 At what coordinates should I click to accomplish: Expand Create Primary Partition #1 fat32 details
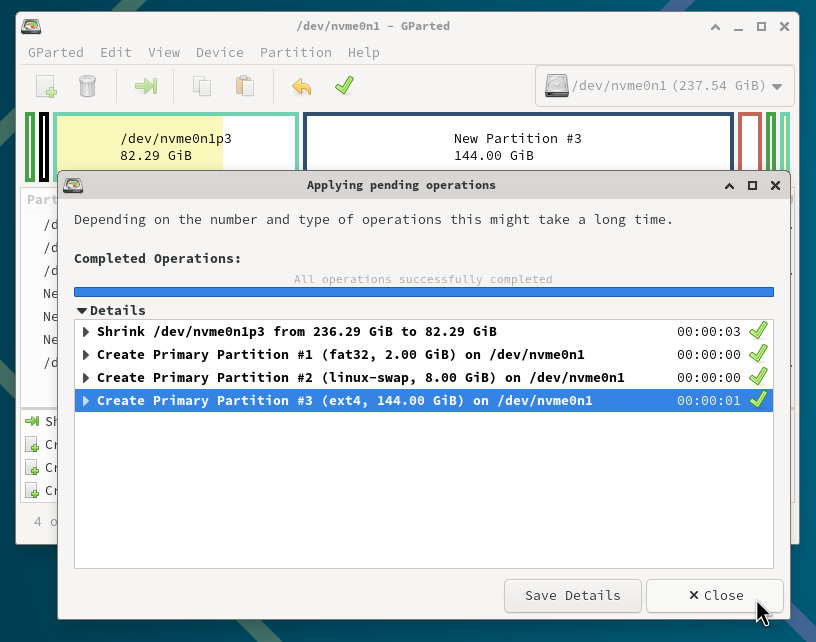[86, 354]
